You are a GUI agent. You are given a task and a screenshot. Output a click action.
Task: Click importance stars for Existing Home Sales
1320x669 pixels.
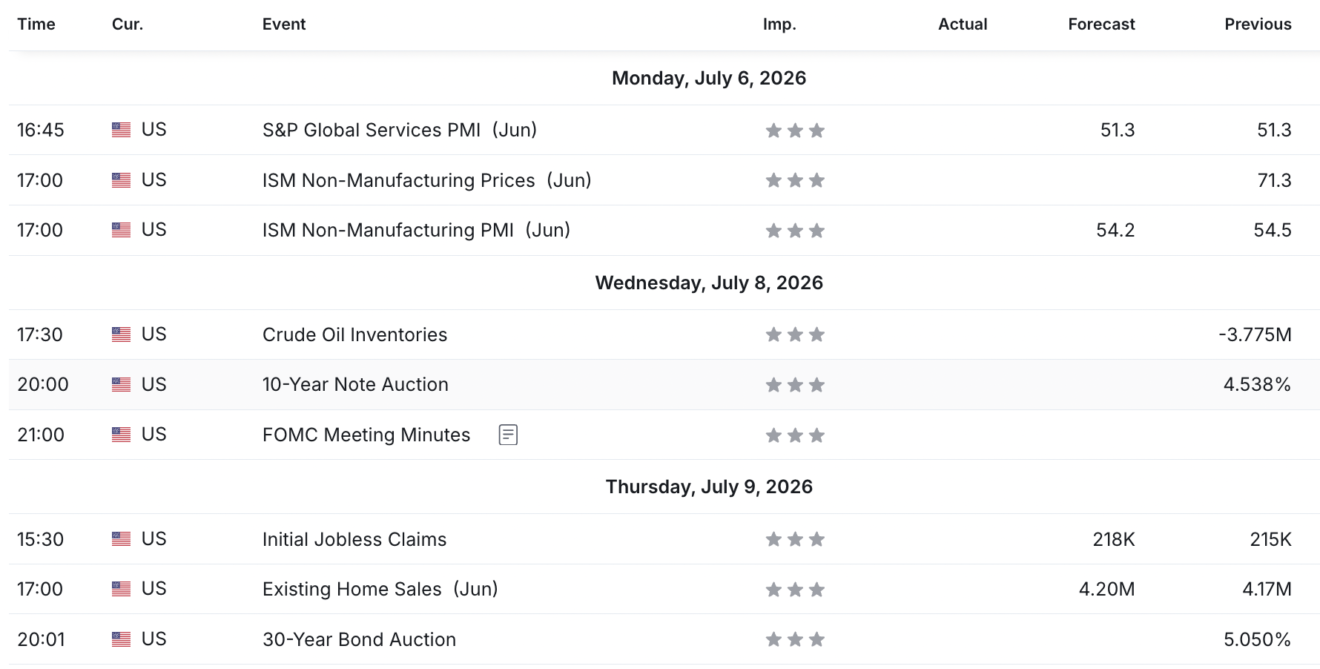click(x=795, y=589)
